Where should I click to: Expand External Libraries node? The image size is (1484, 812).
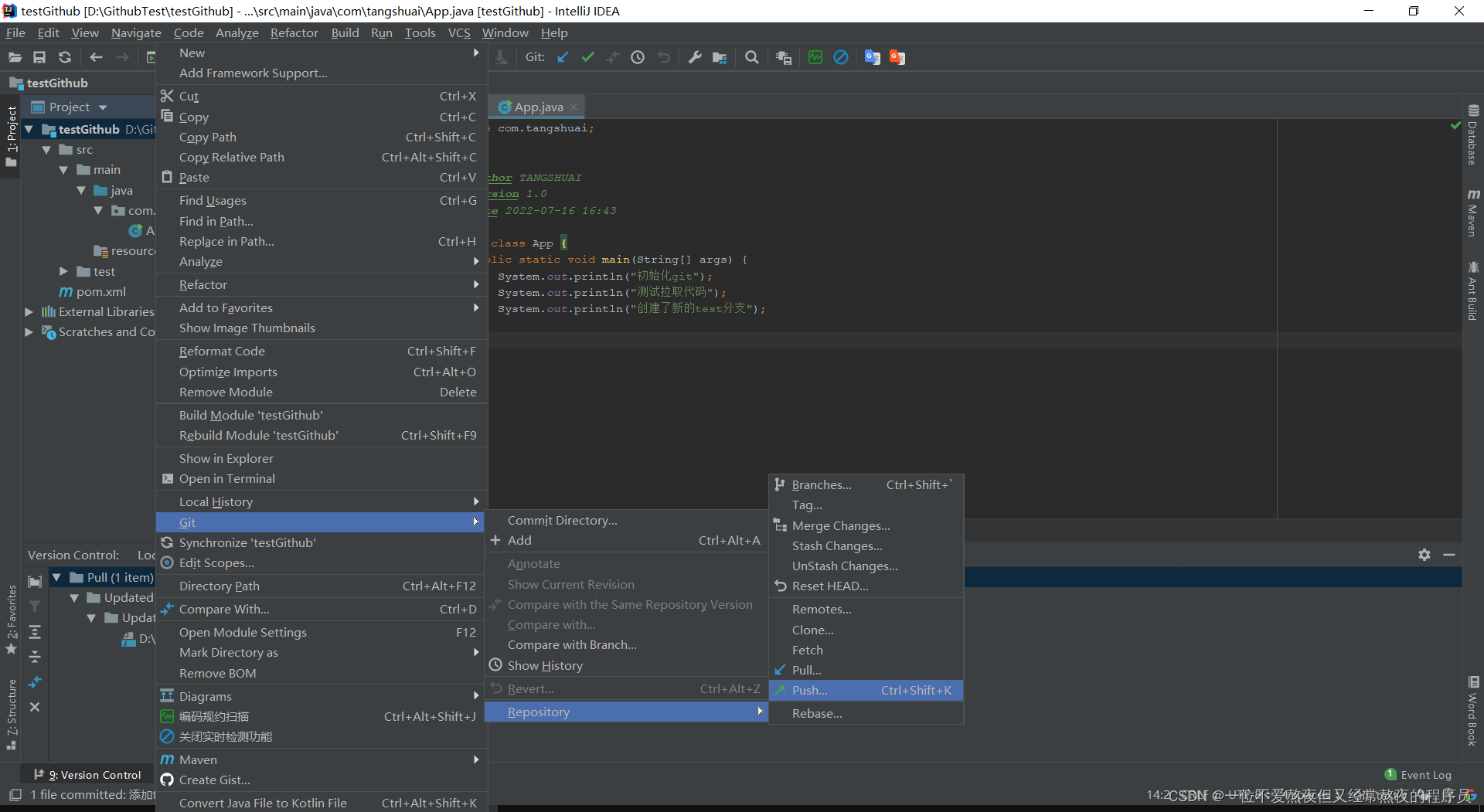point(29,312)
